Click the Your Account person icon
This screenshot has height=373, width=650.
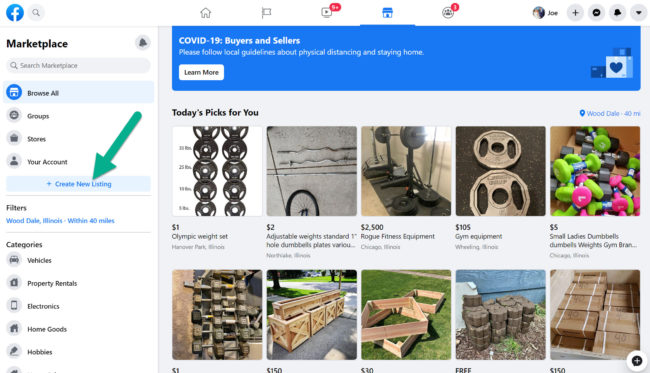(x=14, y=161)
